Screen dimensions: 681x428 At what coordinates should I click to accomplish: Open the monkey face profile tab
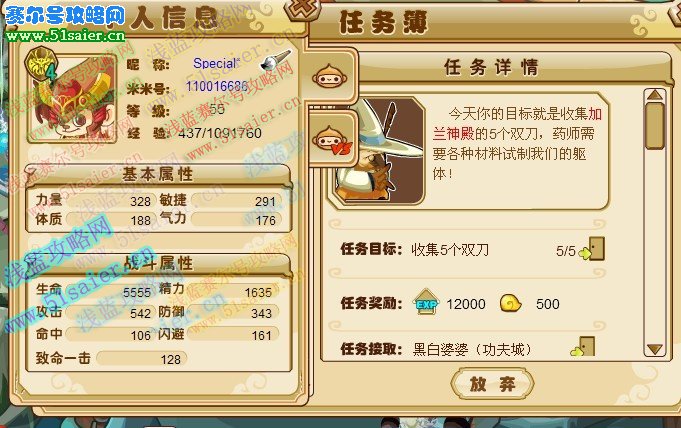click(x=329, y=77)
